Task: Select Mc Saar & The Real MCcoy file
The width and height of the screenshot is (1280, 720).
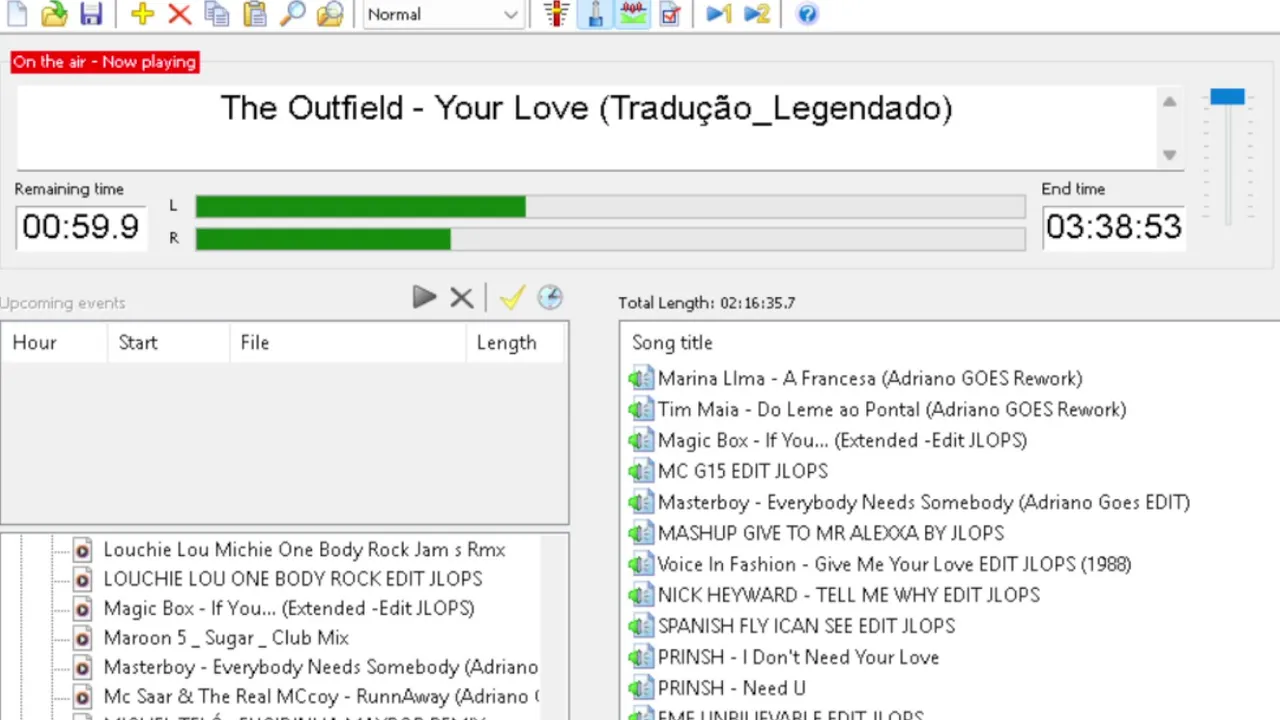Action: pyautogui.click(x=320, y=696)
